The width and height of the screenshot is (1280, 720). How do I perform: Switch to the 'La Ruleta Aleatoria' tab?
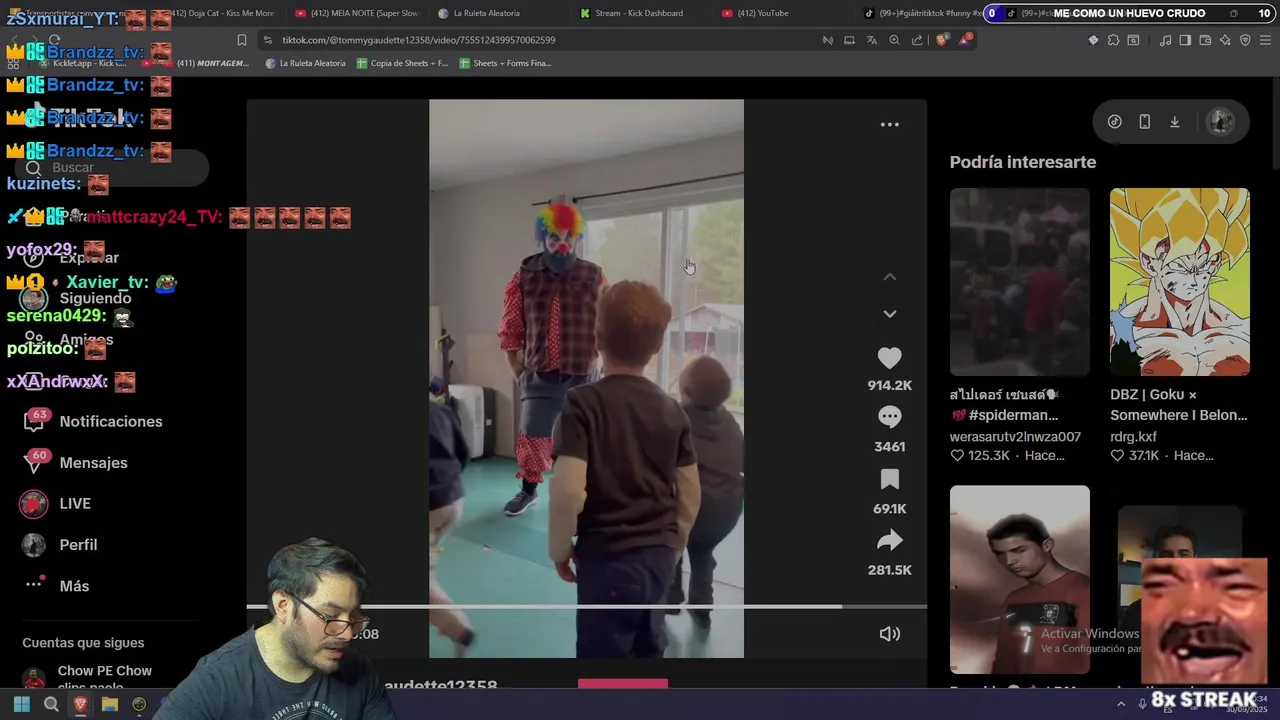pyautogui.click(x=480, y=13)
